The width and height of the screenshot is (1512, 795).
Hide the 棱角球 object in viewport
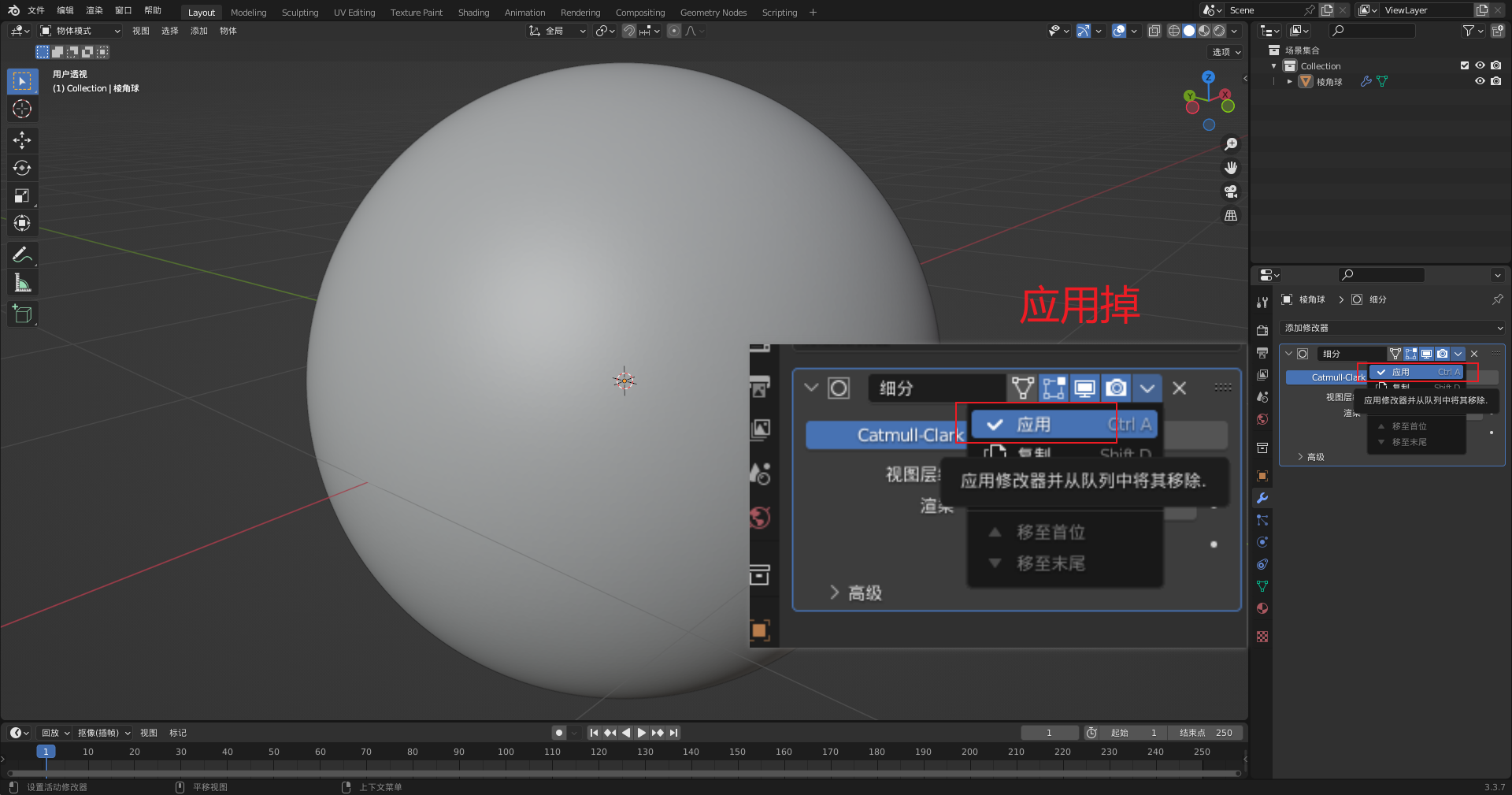click(1480, 81)
